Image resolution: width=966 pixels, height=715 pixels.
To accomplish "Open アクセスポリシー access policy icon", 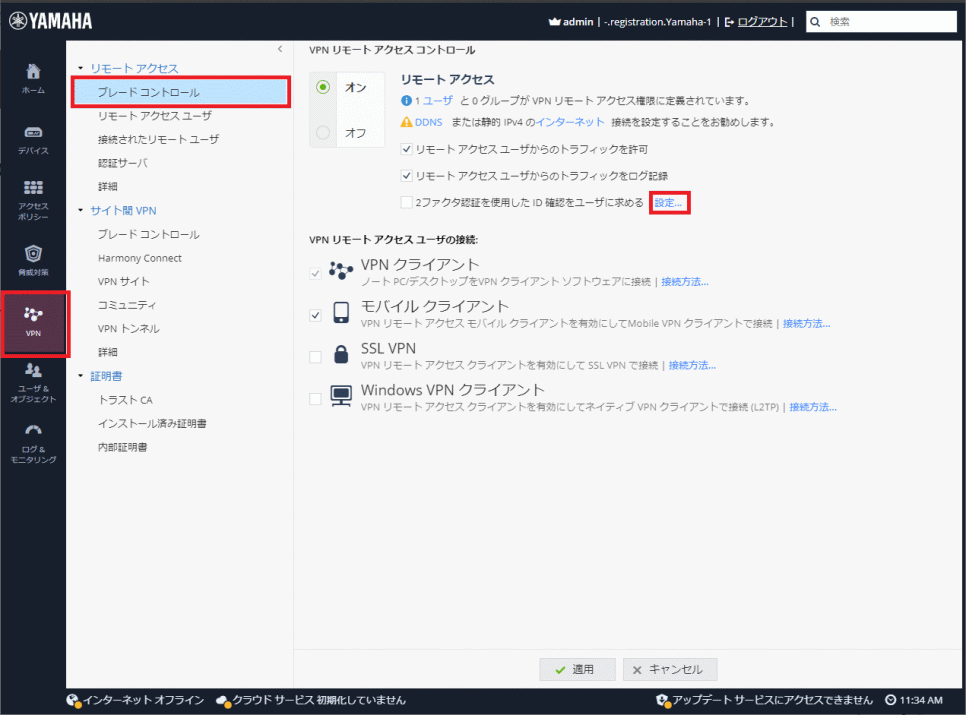I will point(33,188).
